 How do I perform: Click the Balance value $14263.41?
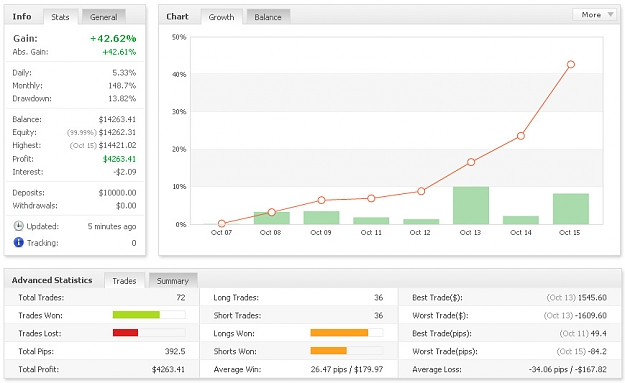click(x=117, y=119)
